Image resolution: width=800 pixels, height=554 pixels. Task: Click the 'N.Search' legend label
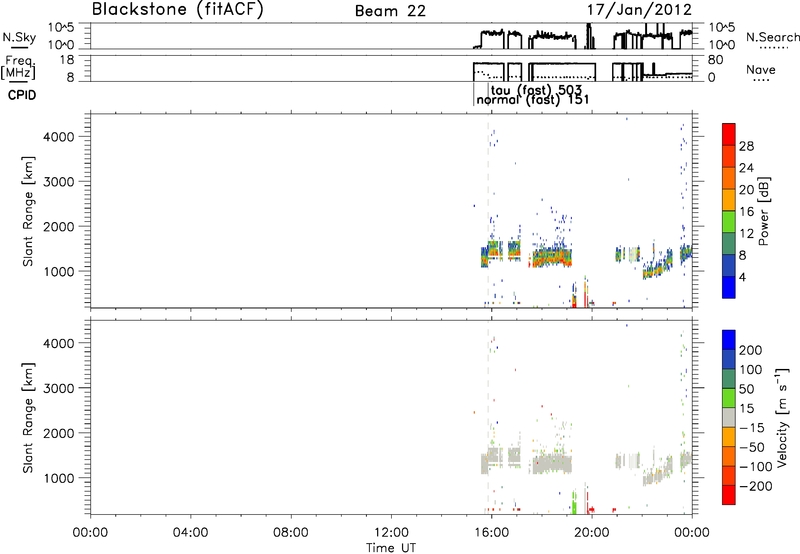tap(773, 37)
